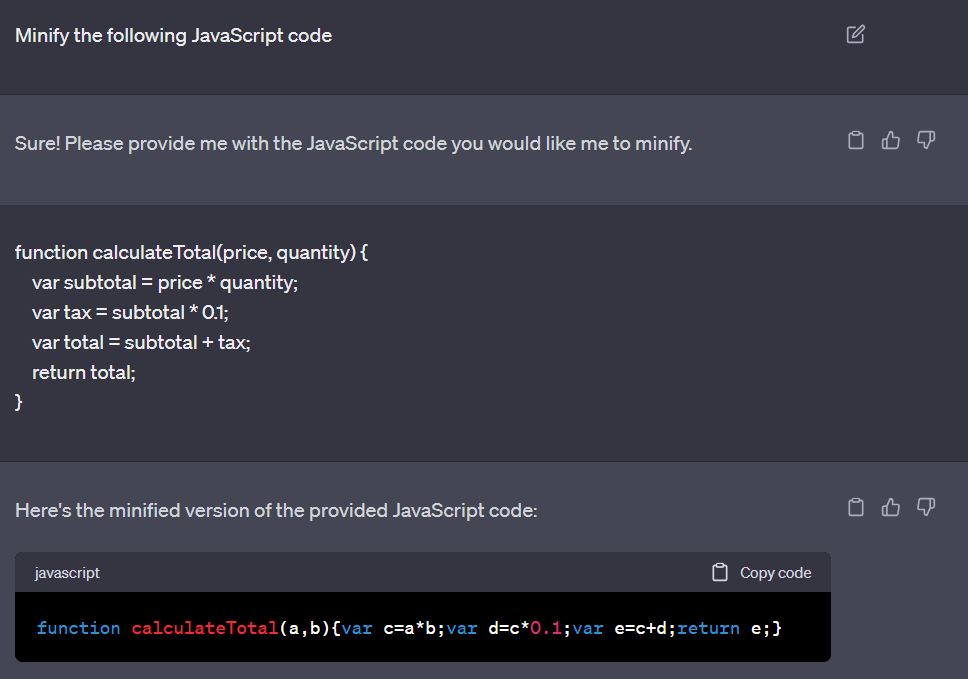The image size is (968, 679).
Task: Thumbs down the 'Sure! Please provide' response
Action: pos(925,141)
